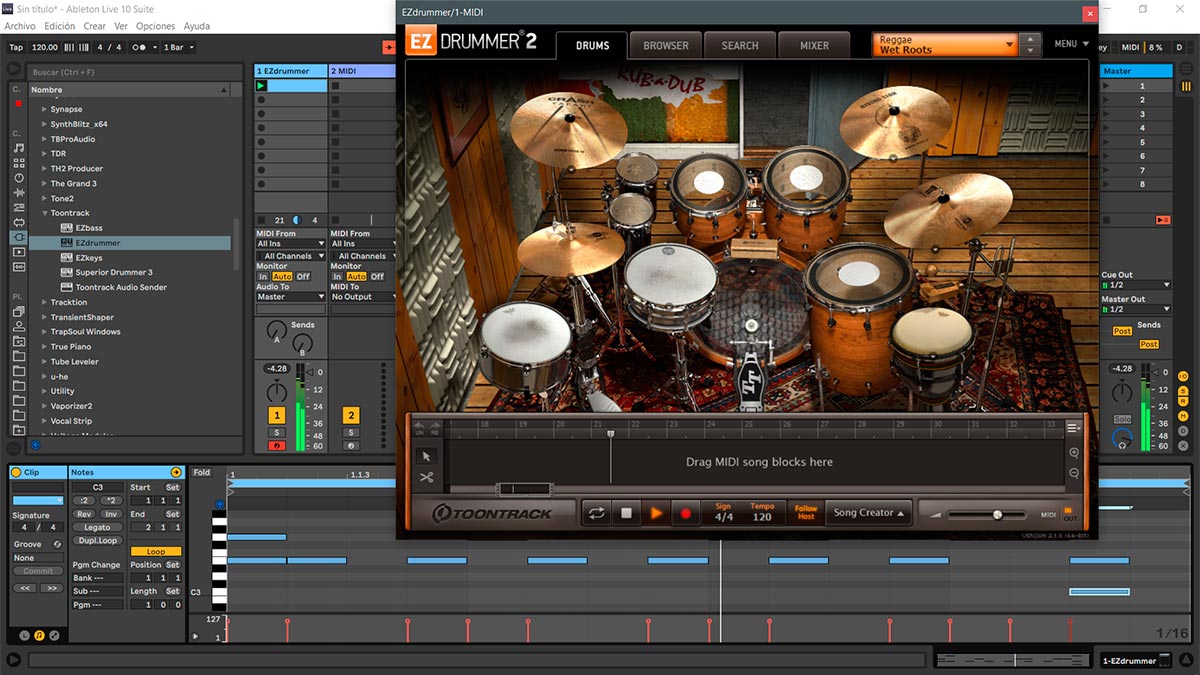This screenshot has height=675, width=1200.
Task: Toggle the browser preview play button at bottom left
Action: [35, 445]
